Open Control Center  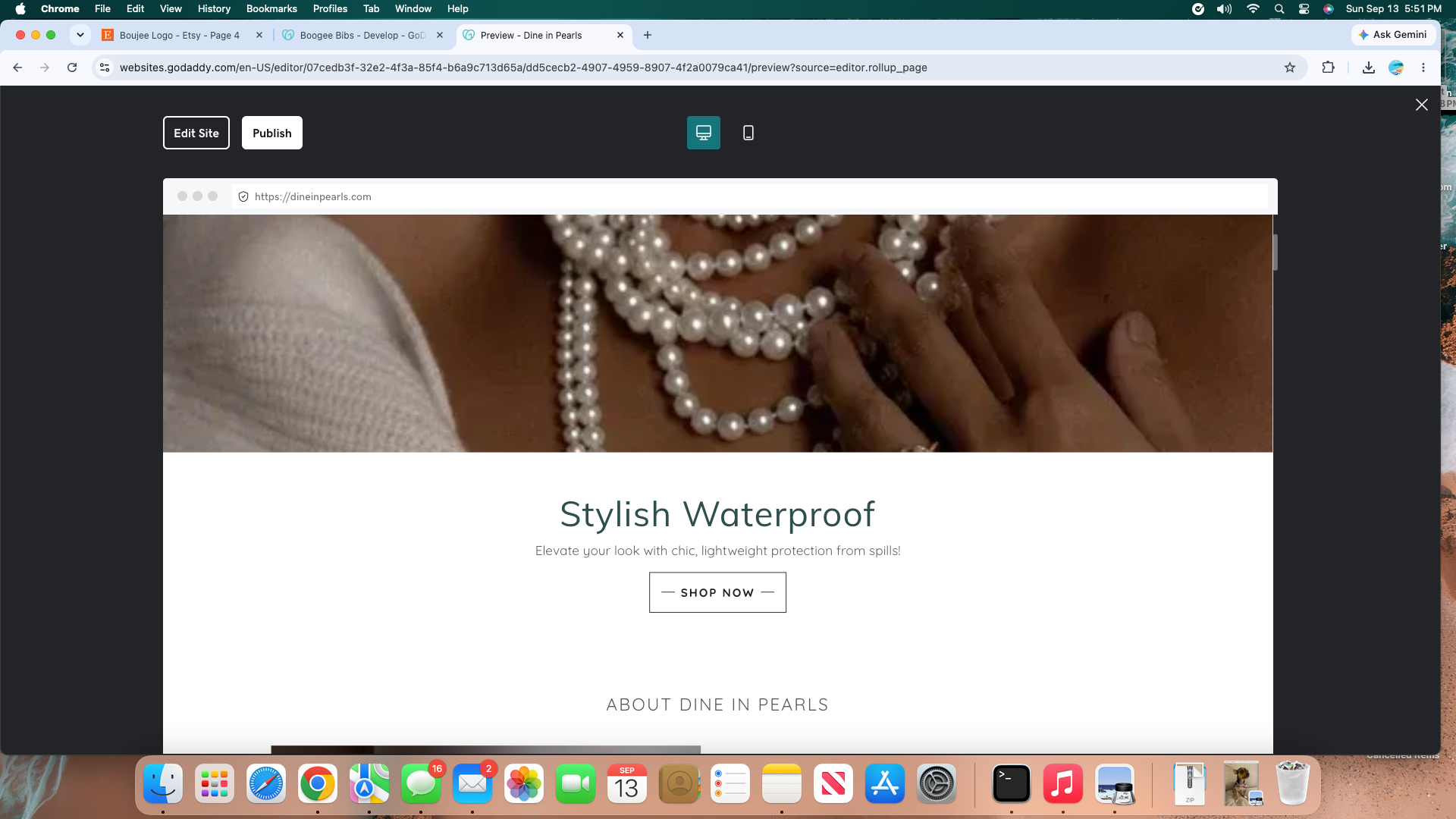tap(1304, 9)
